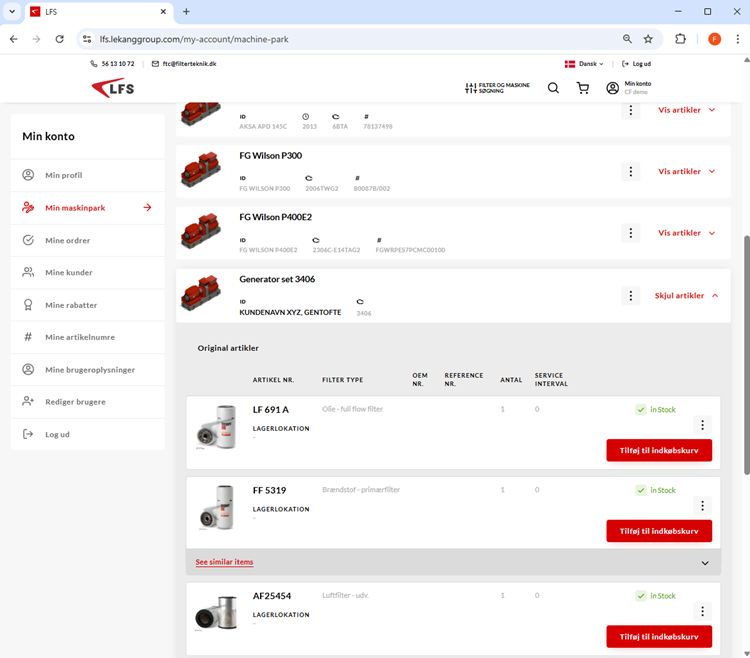Click the Mine ordrer checkmark icon
The width and height of the screenshot is (750, 658).
tap(28, 240)
